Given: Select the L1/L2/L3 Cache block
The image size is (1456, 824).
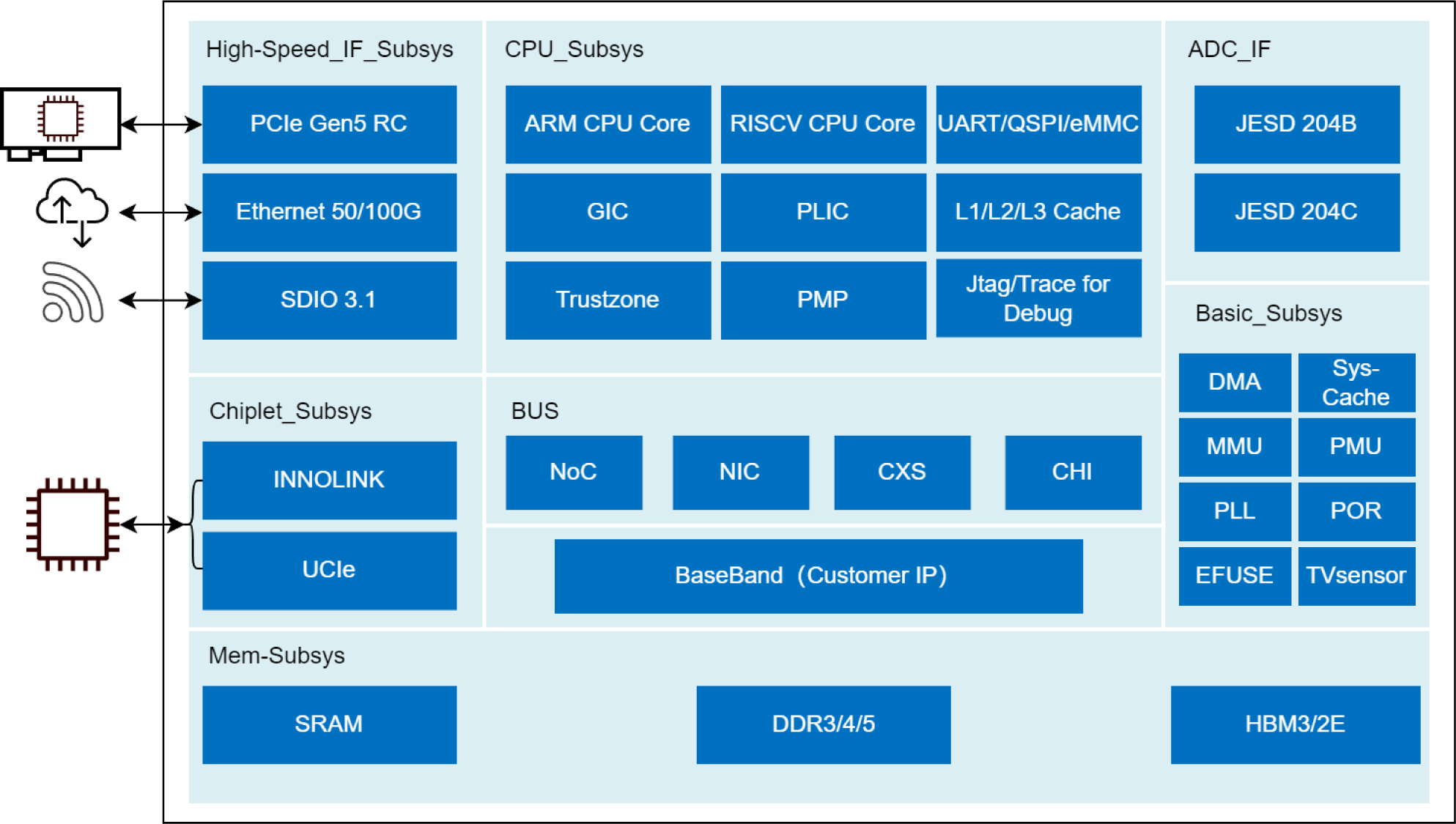Looking at the screenshot, I should [1038, 212].
